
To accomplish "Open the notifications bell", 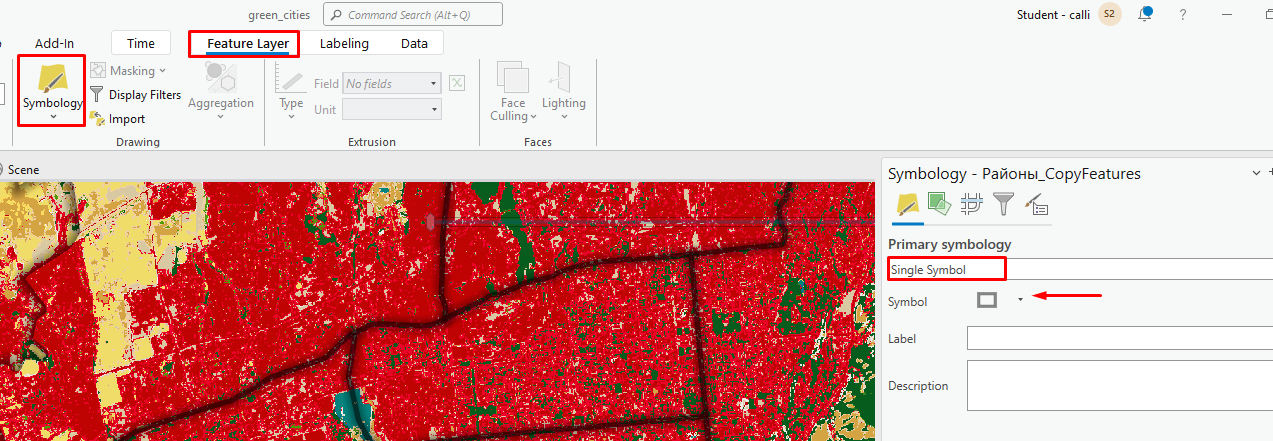I will coord(1145,14).
